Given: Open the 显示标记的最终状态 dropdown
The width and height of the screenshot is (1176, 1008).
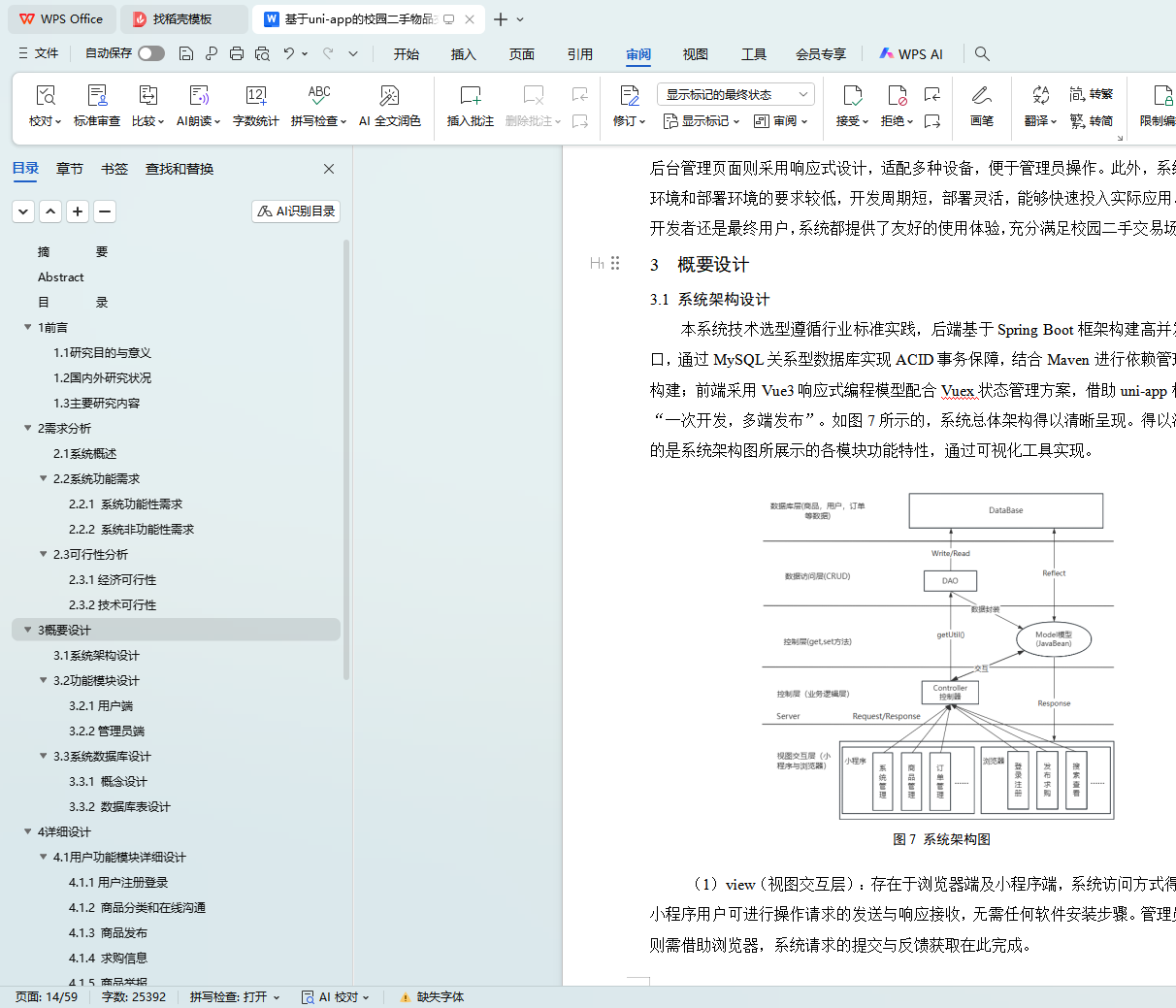Looking at the screenshot, I should (735, 94).
